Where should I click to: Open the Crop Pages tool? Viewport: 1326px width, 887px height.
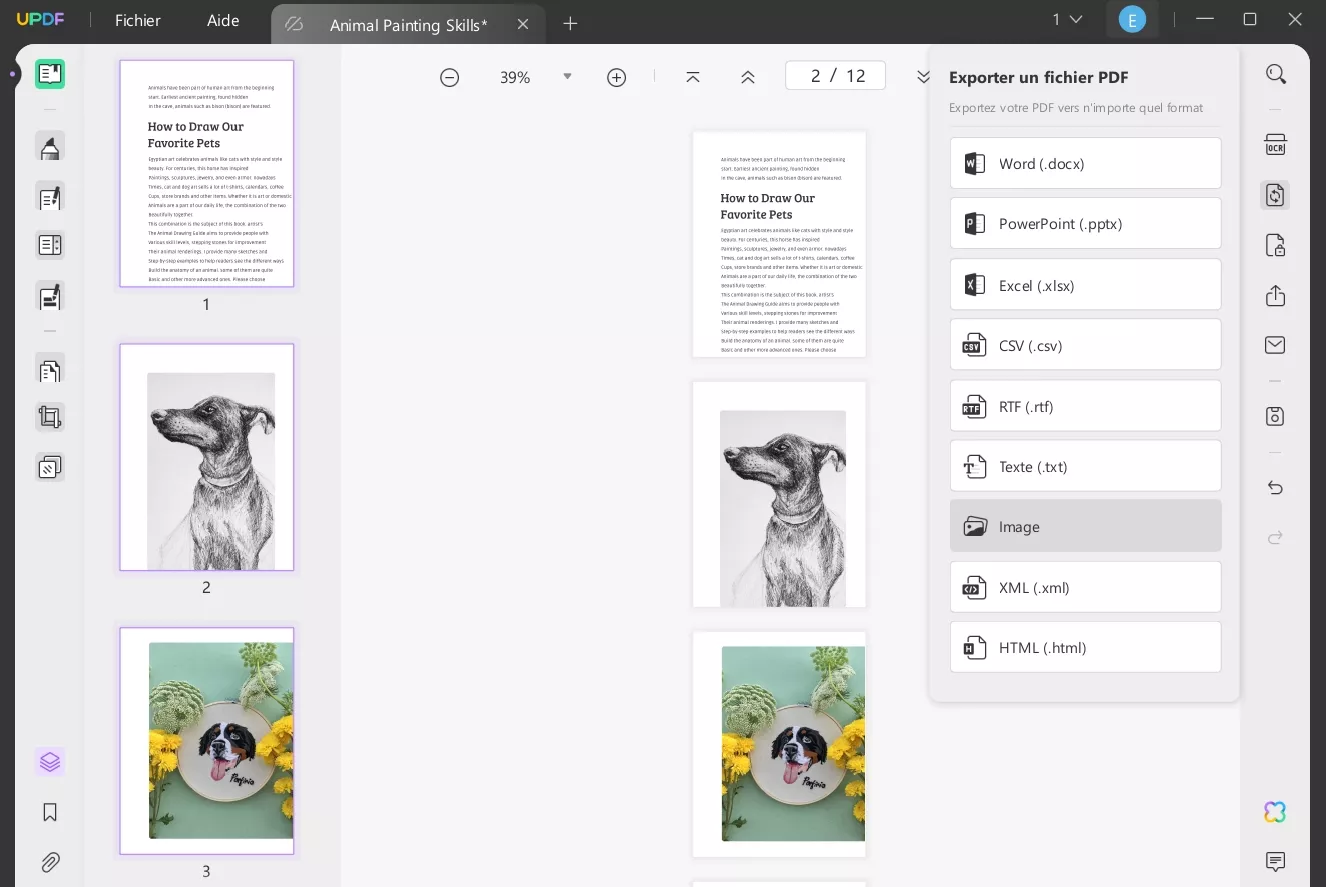click(50, 417)
